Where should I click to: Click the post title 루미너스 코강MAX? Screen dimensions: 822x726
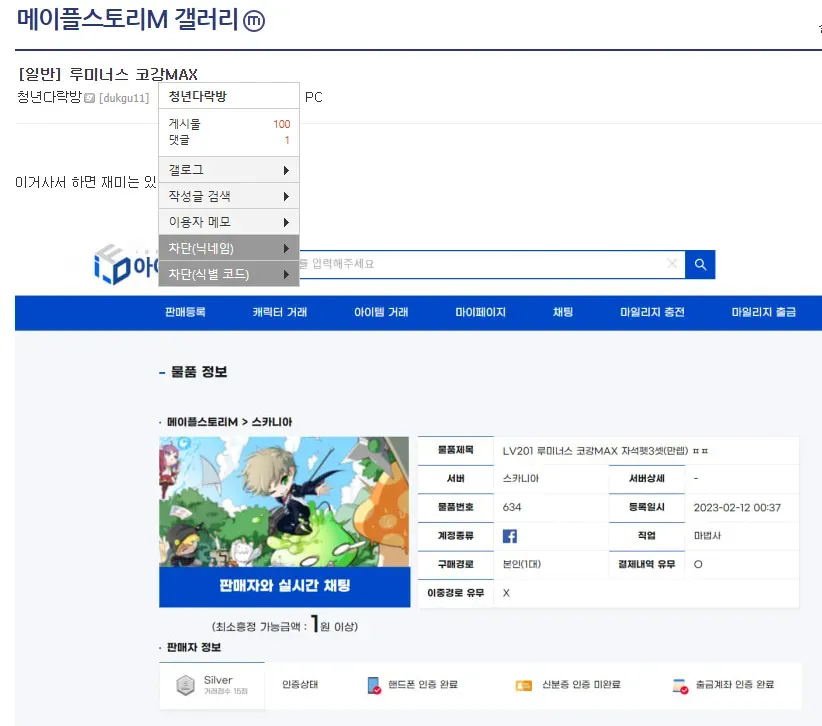point(134,74)
